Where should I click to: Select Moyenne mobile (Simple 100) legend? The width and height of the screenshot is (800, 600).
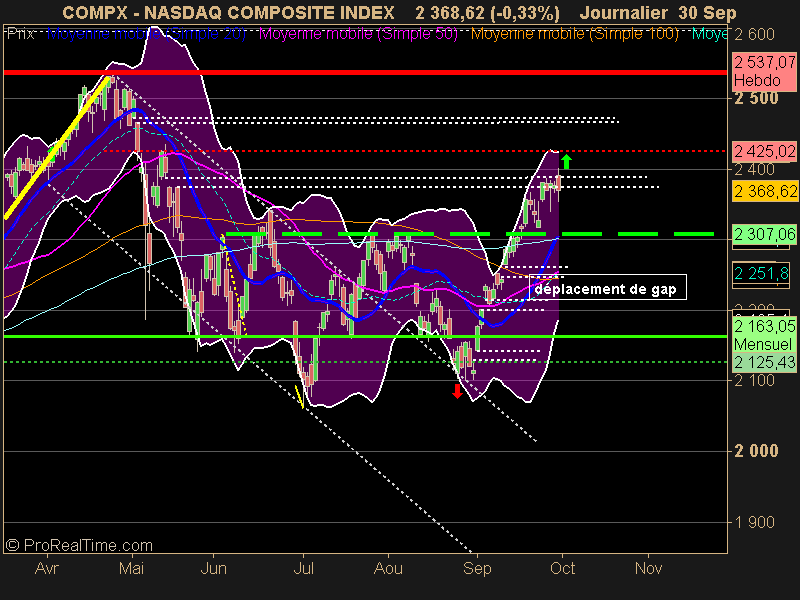coord(575,34)
